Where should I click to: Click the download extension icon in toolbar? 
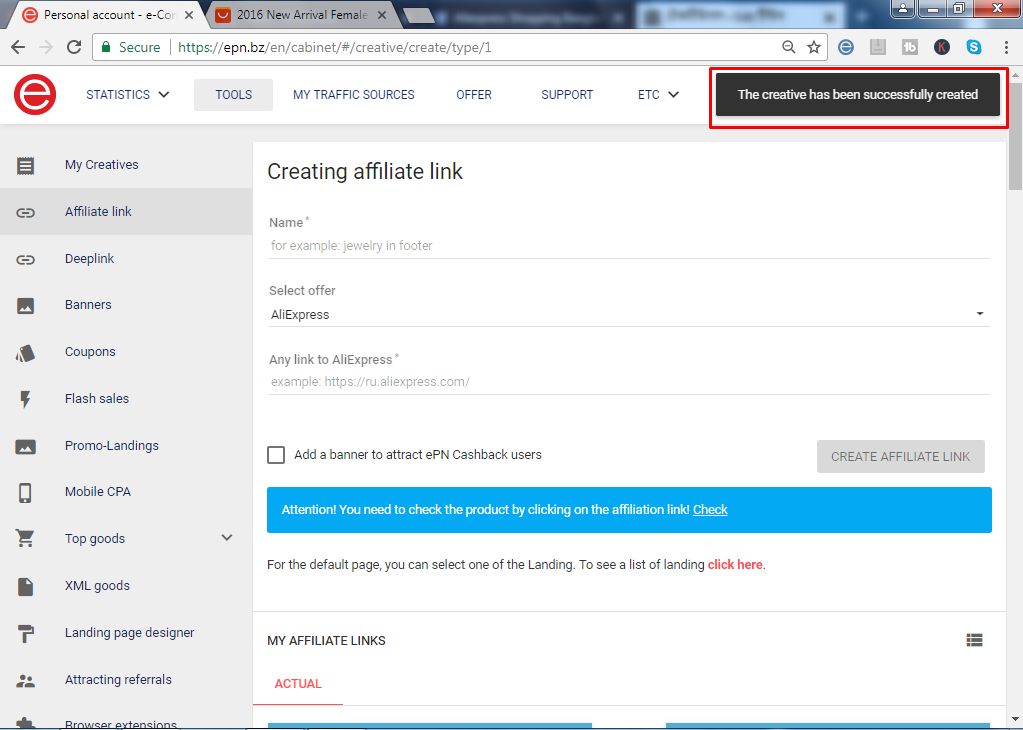pyautogui.click(x=878, y=47)
